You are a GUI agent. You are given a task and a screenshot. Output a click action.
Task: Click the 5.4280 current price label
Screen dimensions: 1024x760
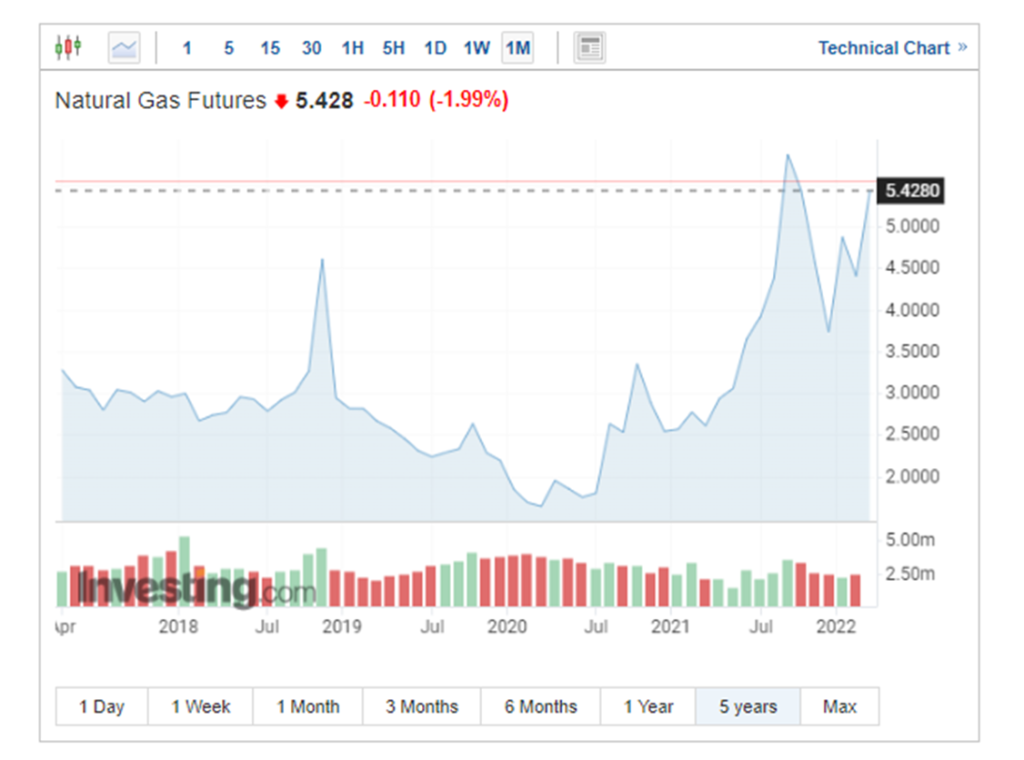911,191
